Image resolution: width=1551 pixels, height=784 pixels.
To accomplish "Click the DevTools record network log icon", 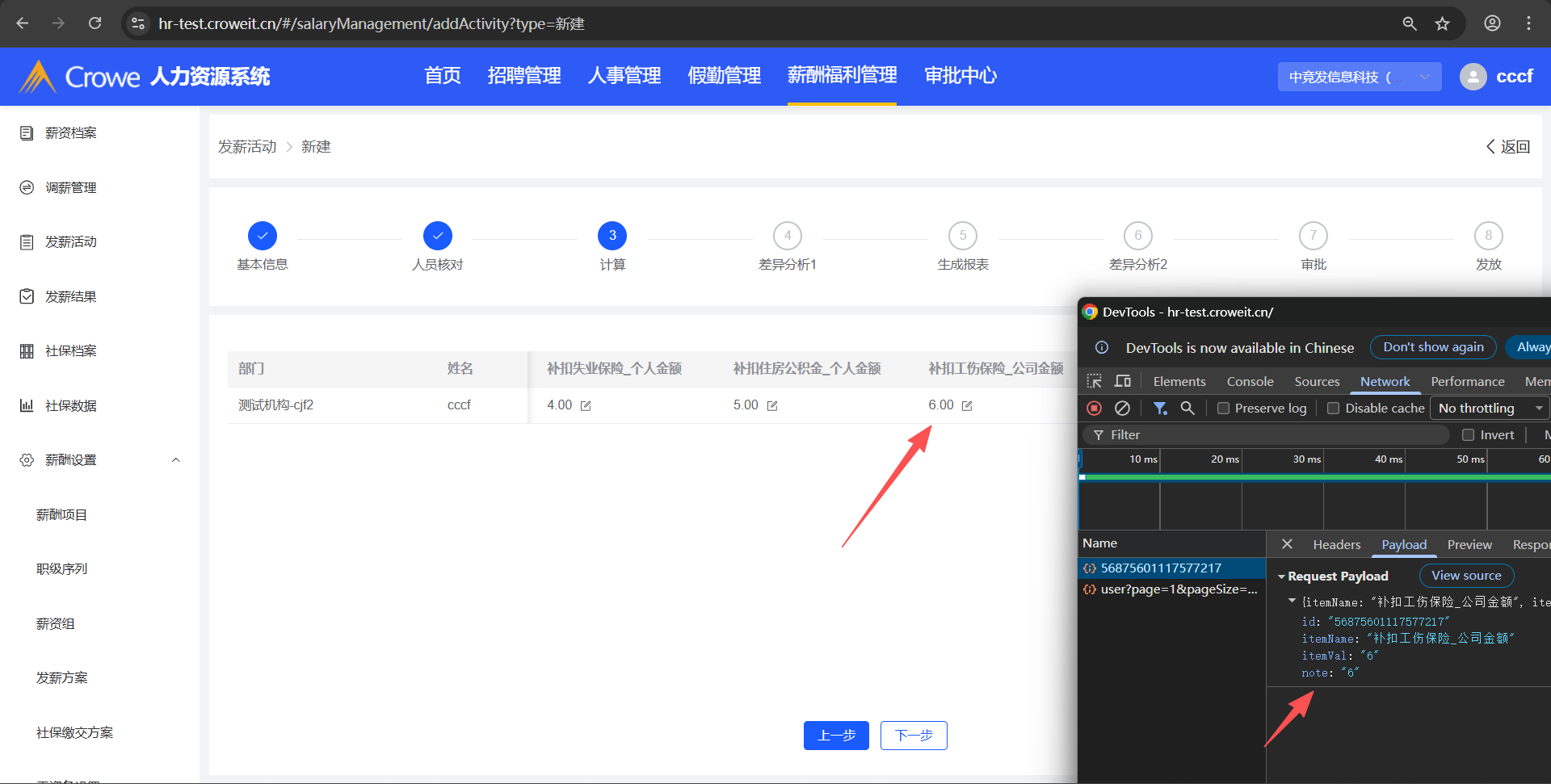I will tap(1095, 409).
